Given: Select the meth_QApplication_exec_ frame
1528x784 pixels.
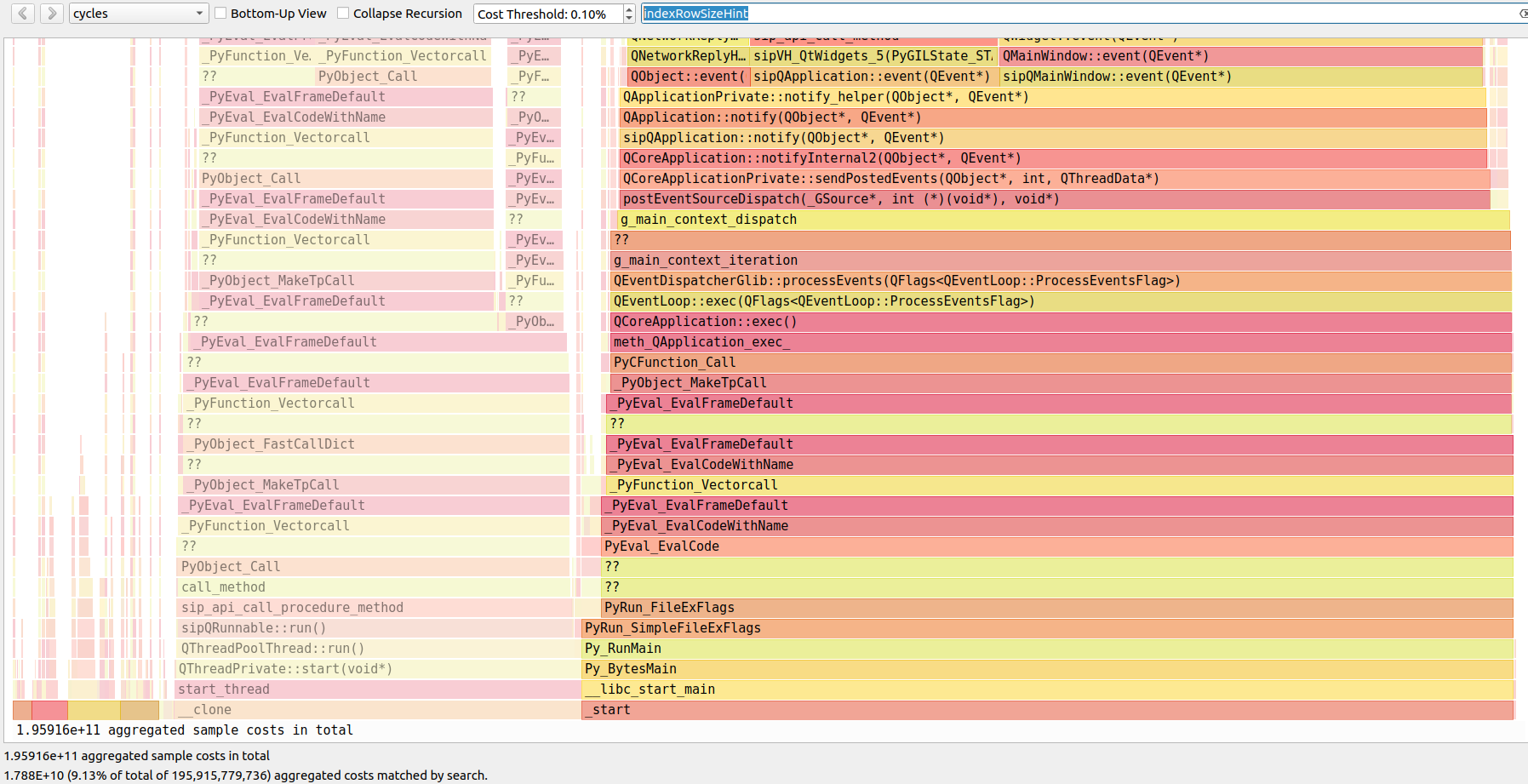Looking at the screenshot, I should 1061,342.
